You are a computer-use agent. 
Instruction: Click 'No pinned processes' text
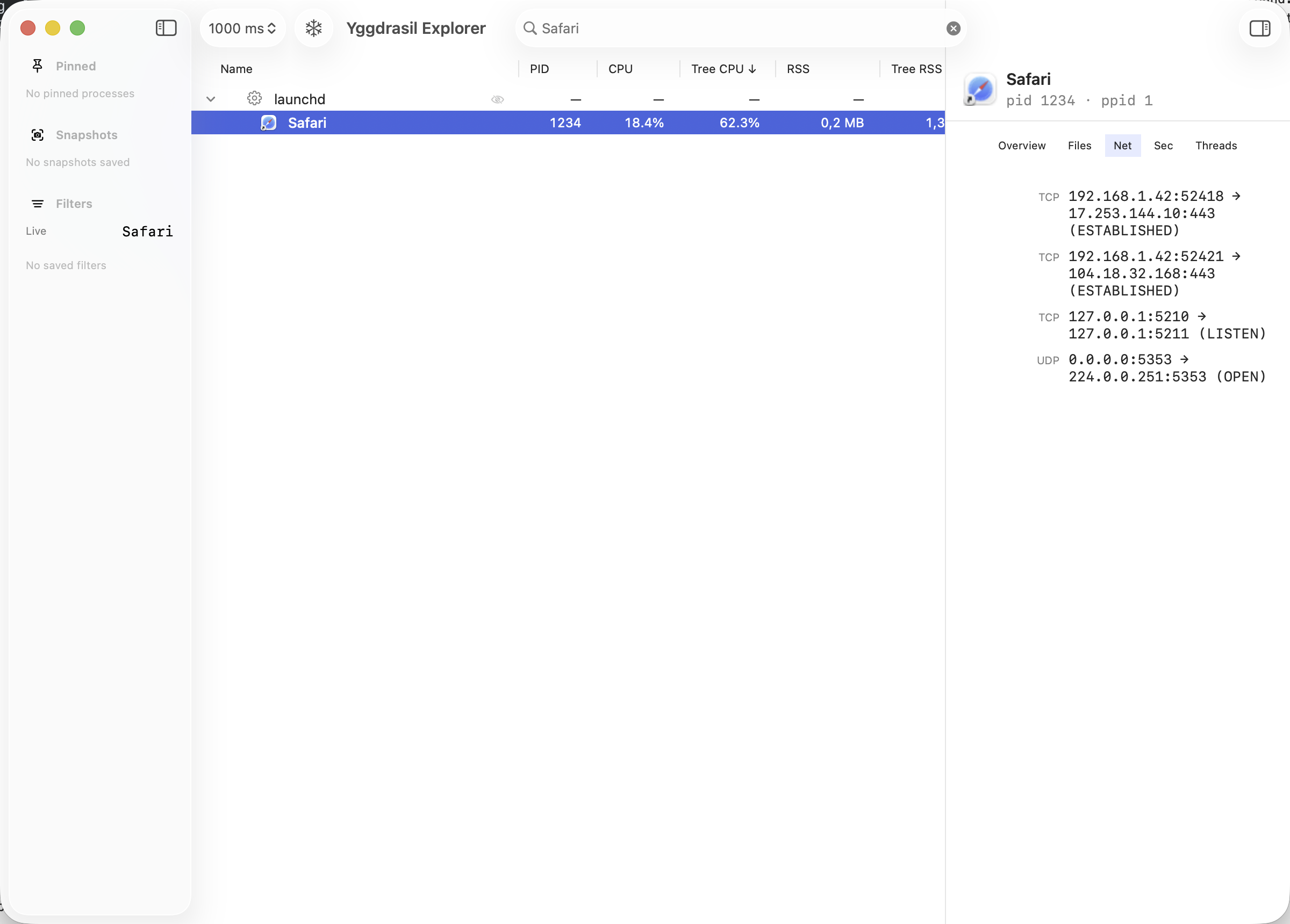pyautogui.click(x=80, y=93)
